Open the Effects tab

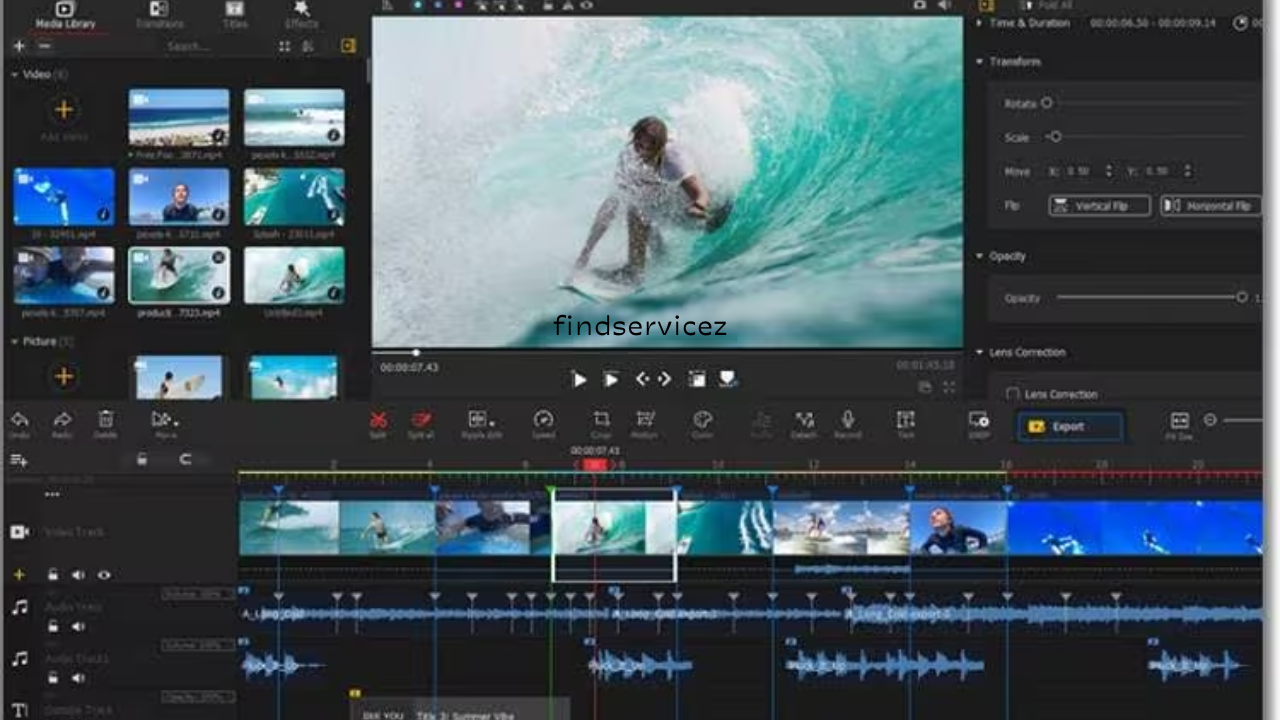tap(300, 15)
